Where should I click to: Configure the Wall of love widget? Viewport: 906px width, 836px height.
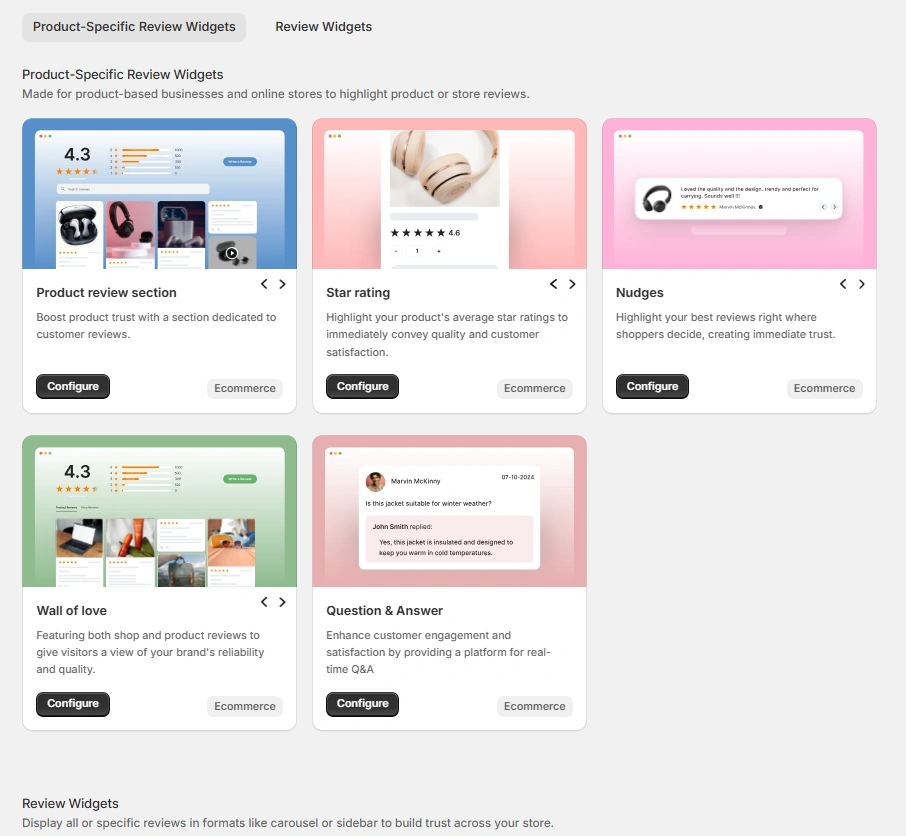coord(72,704)
